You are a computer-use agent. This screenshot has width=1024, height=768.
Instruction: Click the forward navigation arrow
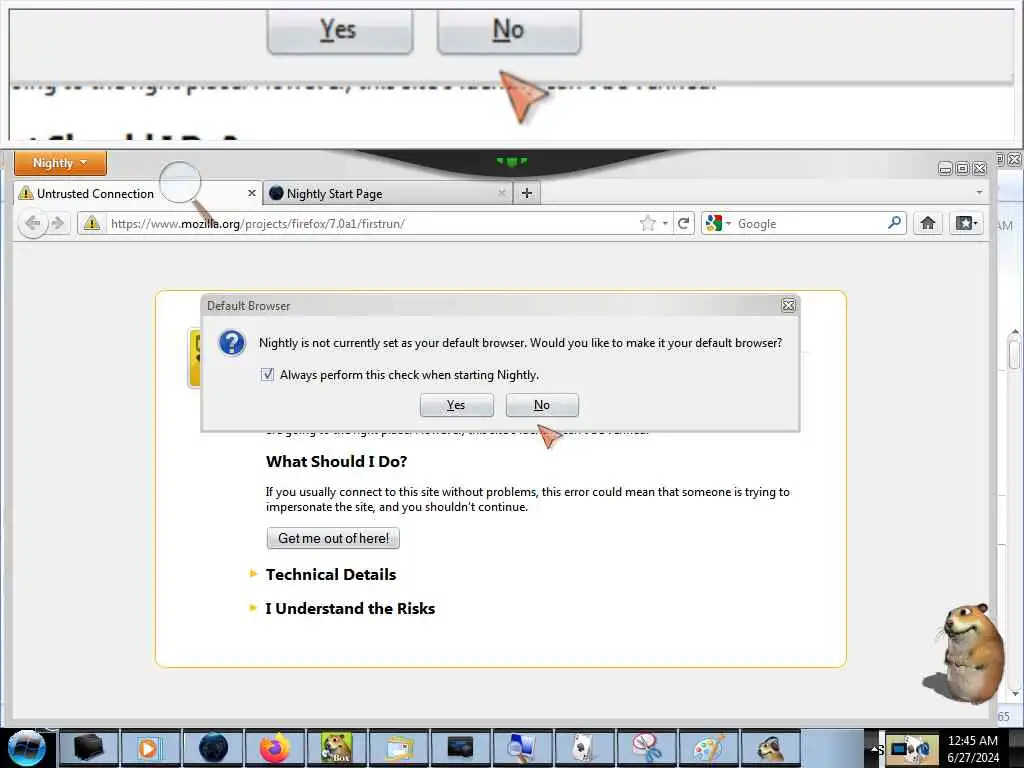pos(57,223)
